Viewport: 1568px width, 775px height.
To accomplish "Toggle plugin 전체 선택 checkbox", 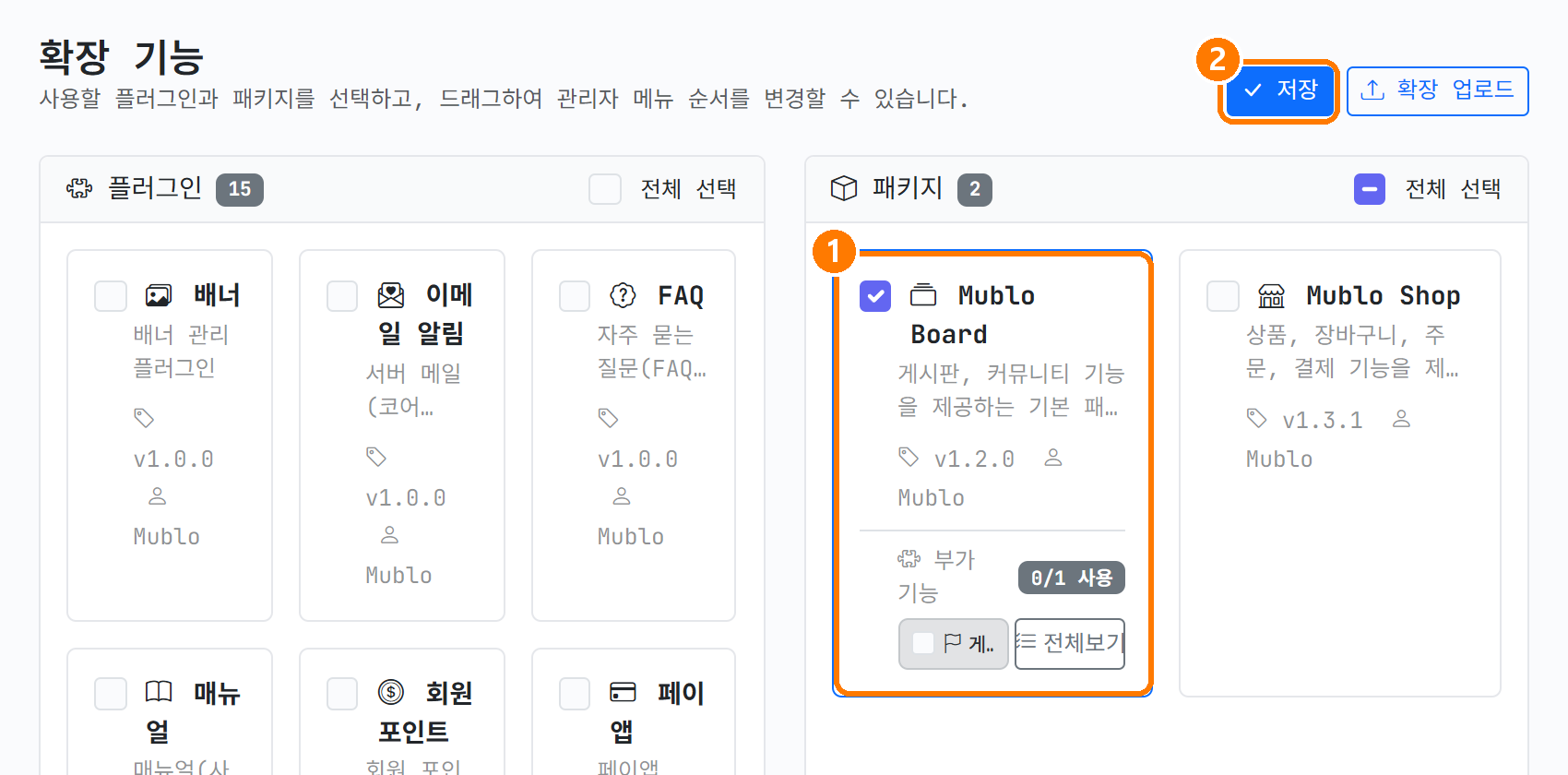I will 605,189.
